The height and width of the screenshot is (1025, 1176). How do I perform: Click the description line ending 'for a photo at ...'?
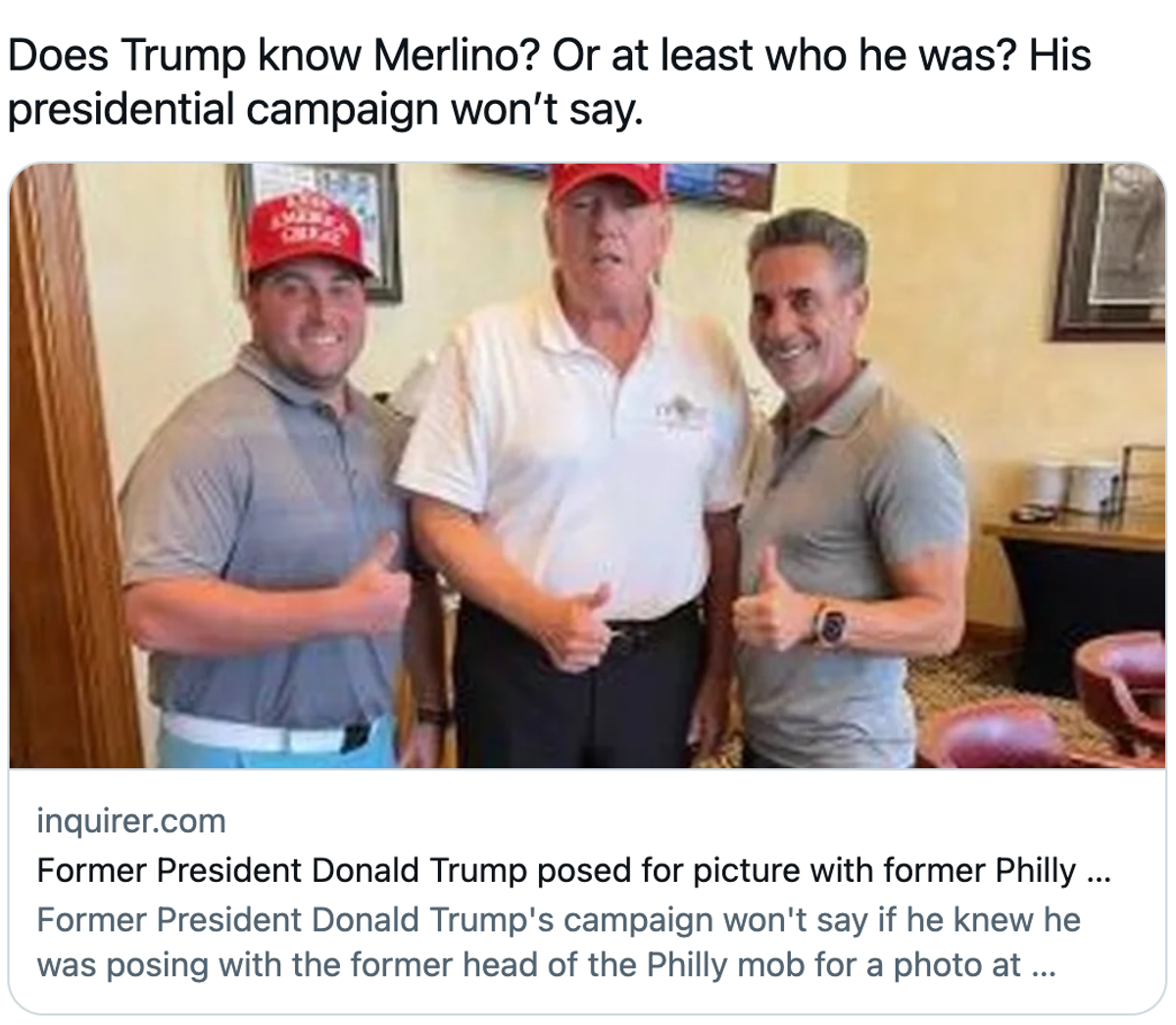[547, 964]
